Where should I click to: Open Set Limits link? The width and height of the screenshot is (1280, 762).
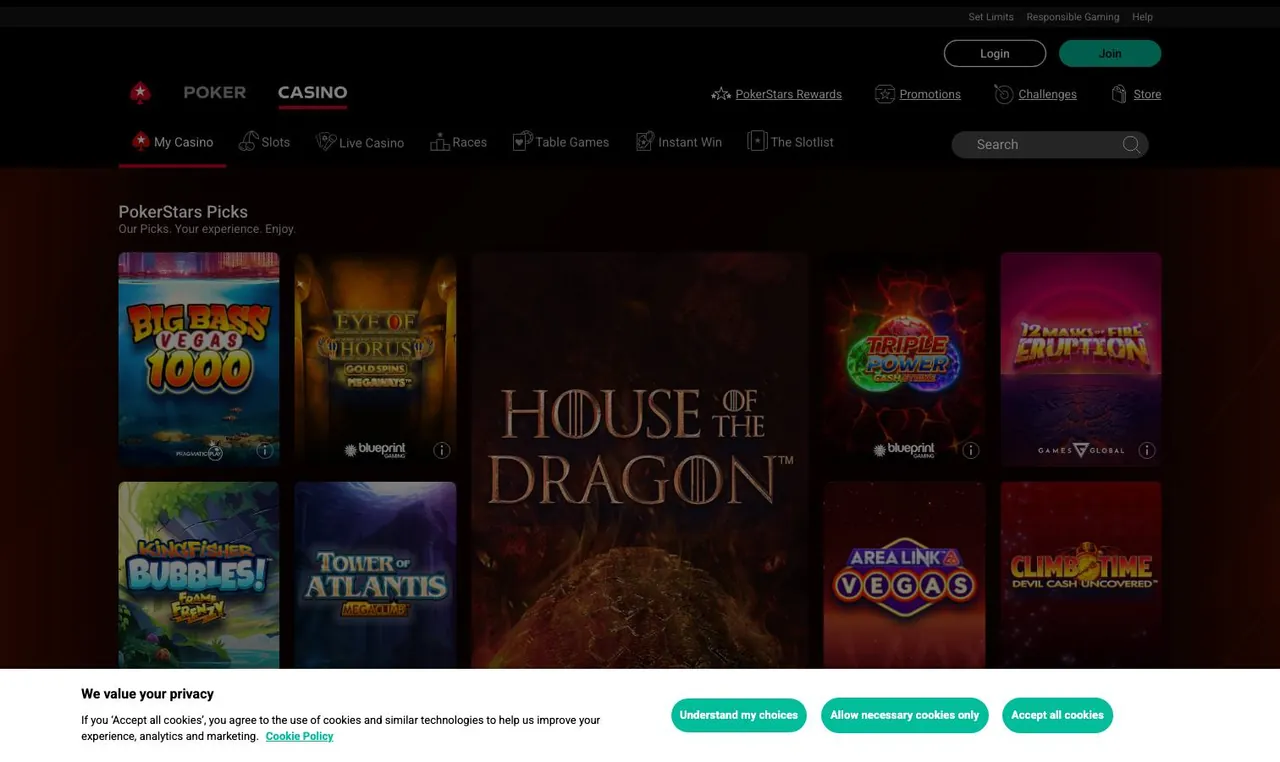click(991, 17)
